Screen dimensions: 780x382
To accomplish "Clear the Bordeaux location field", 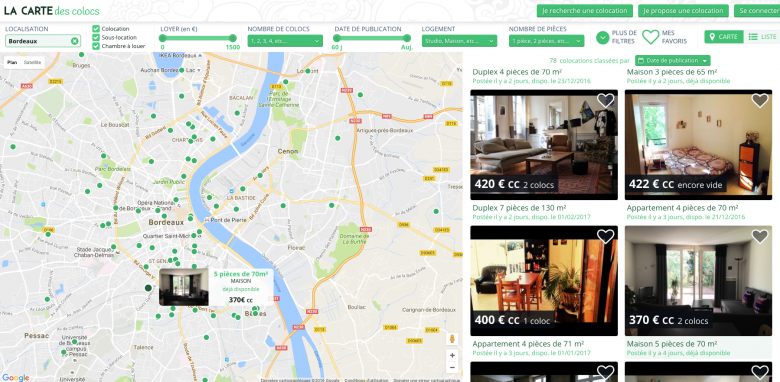I will tap(74, 41).
